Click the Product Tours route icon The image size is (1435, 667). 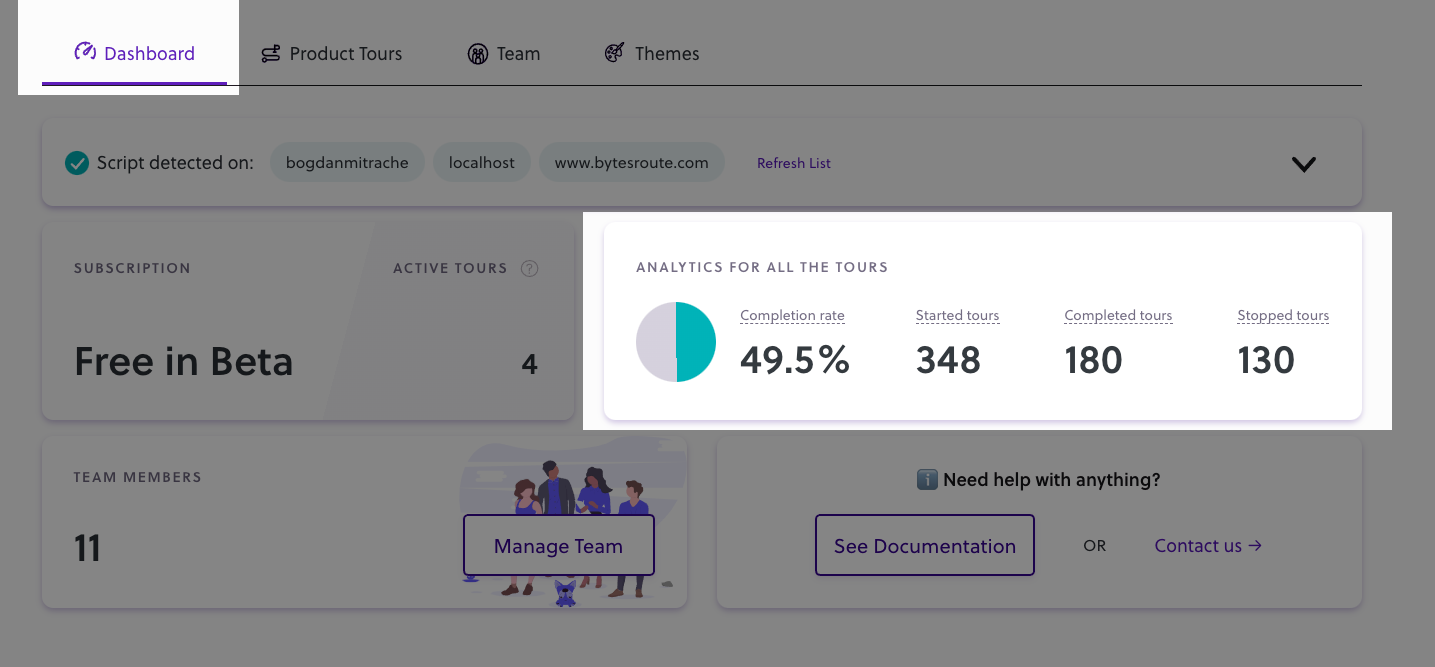271,54
